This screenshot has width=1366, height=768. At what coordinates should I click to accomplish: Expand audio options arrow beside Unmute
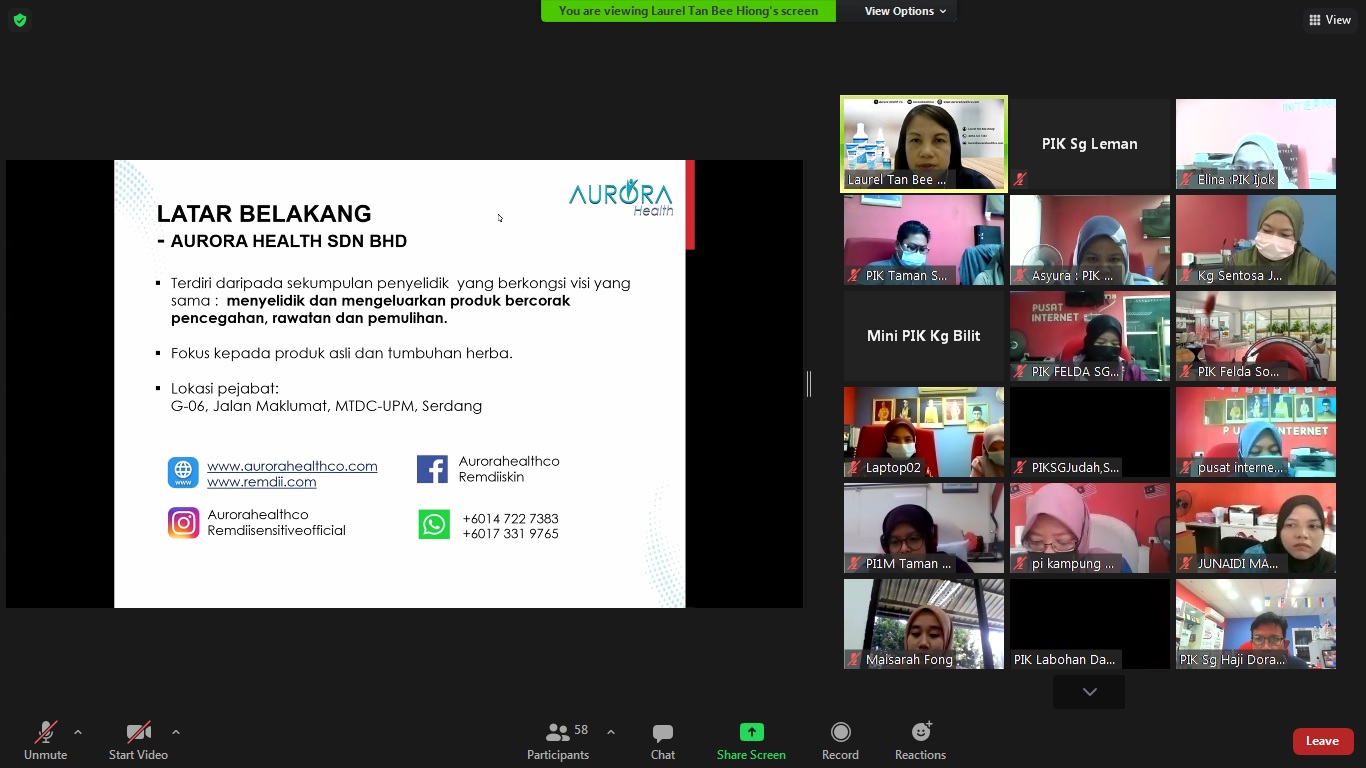[78, 732]
